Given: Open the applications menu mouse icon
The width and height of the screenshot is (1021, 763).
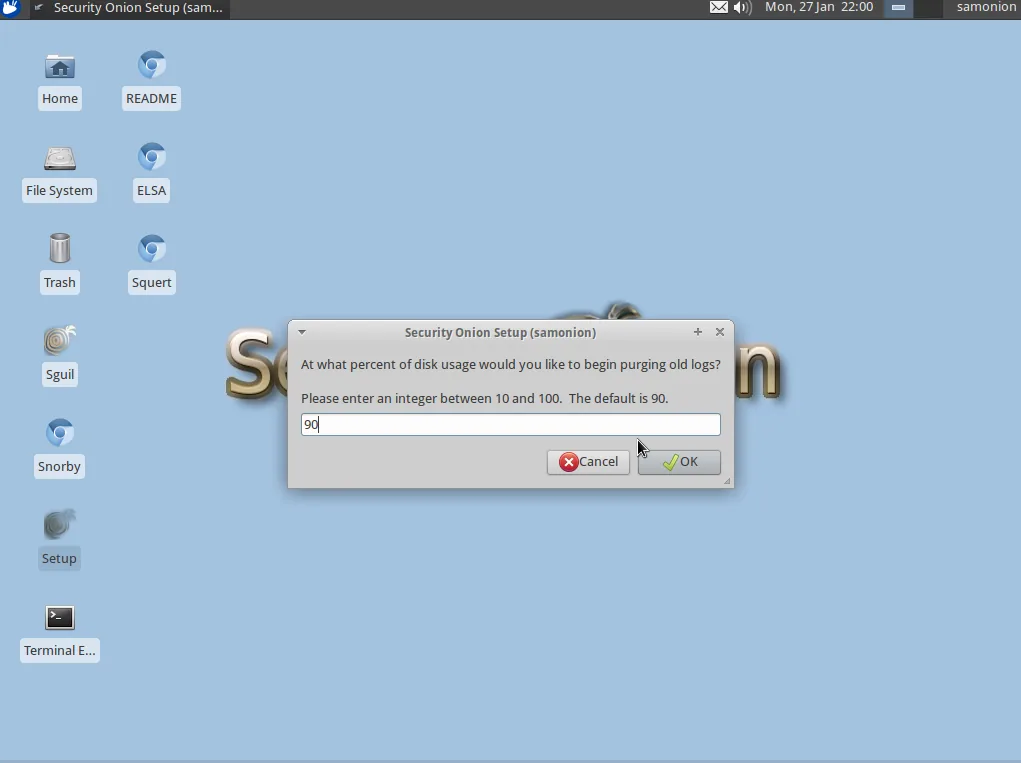Looking at the screenshot, I should 10,8.
